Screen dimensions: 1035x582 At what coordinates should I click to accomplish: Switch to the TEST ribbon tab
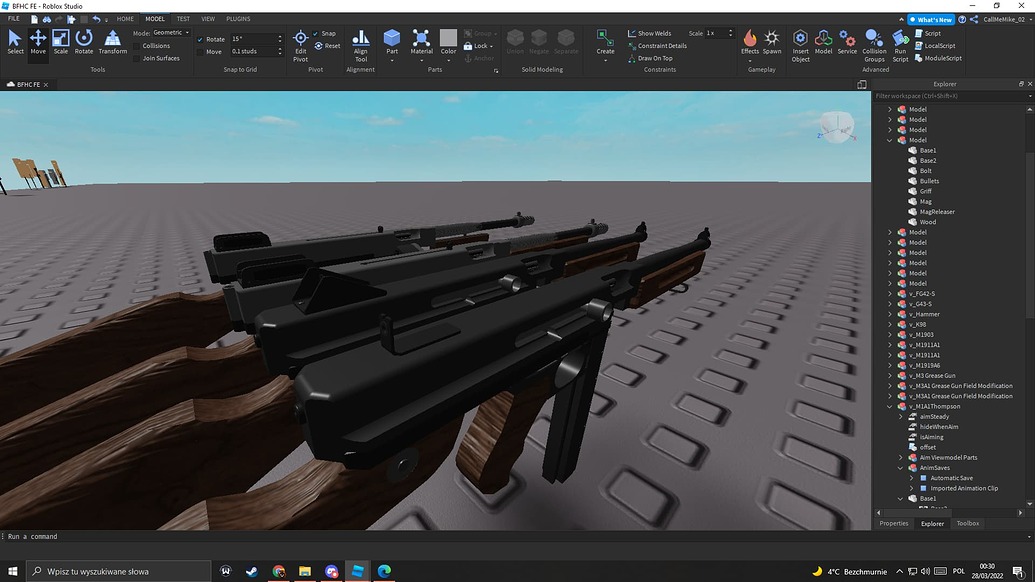click(x=182, y=18)
